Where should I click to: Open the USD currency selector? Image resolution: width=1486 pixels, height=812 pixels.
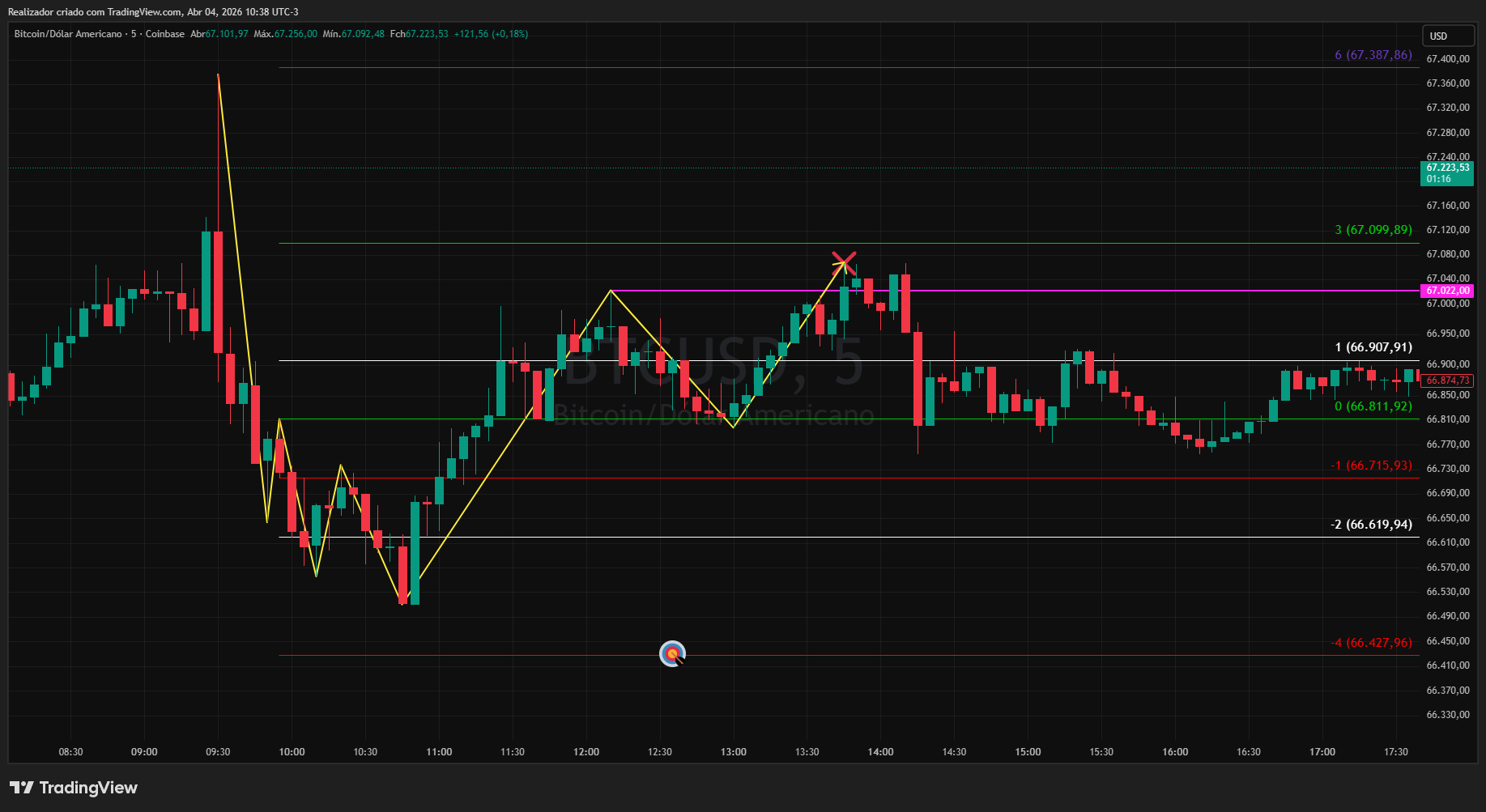pyautogui.click(x=1449, y=36)
